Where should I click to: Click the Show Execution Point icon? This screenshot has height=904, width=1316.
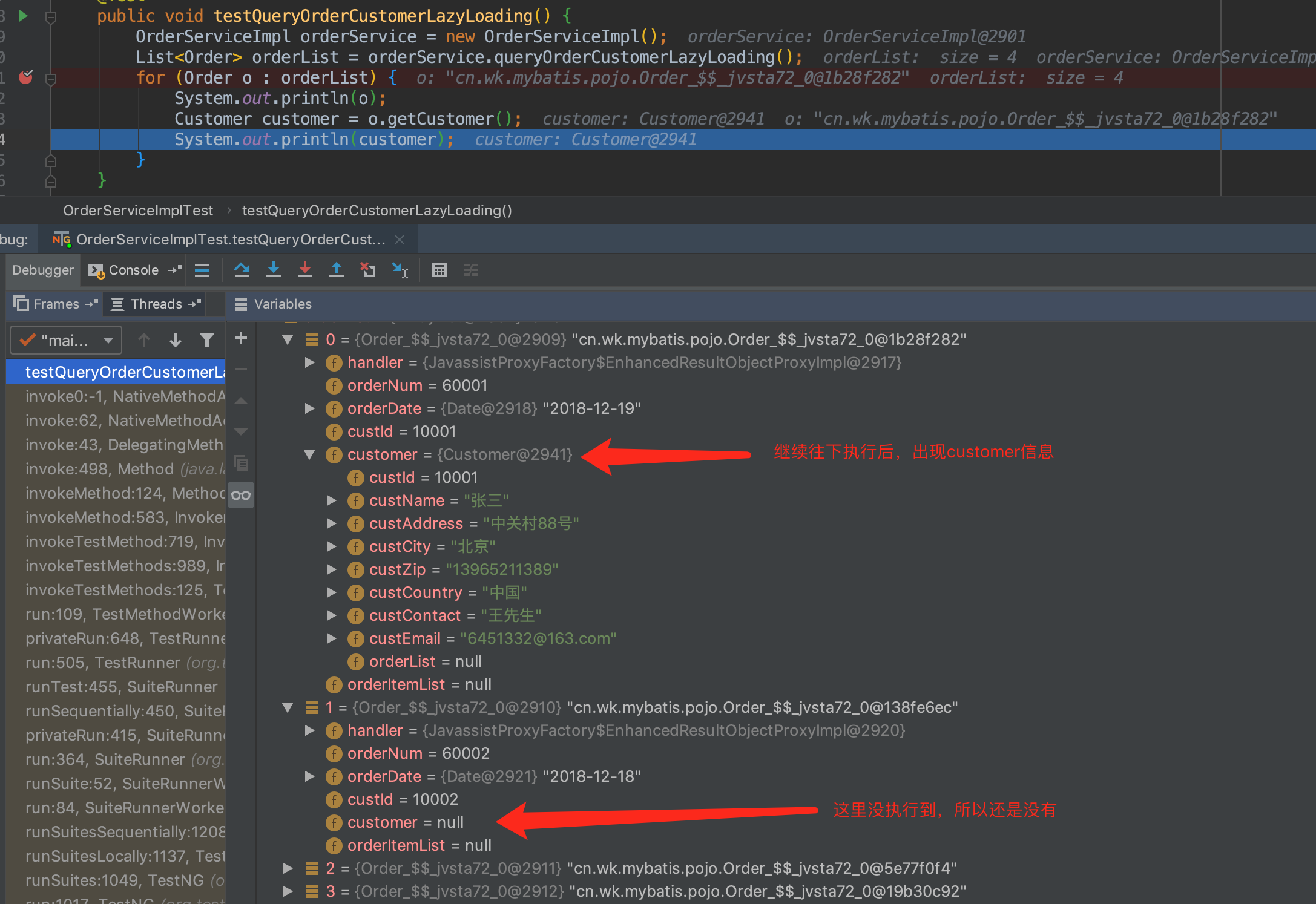(202, 270)
